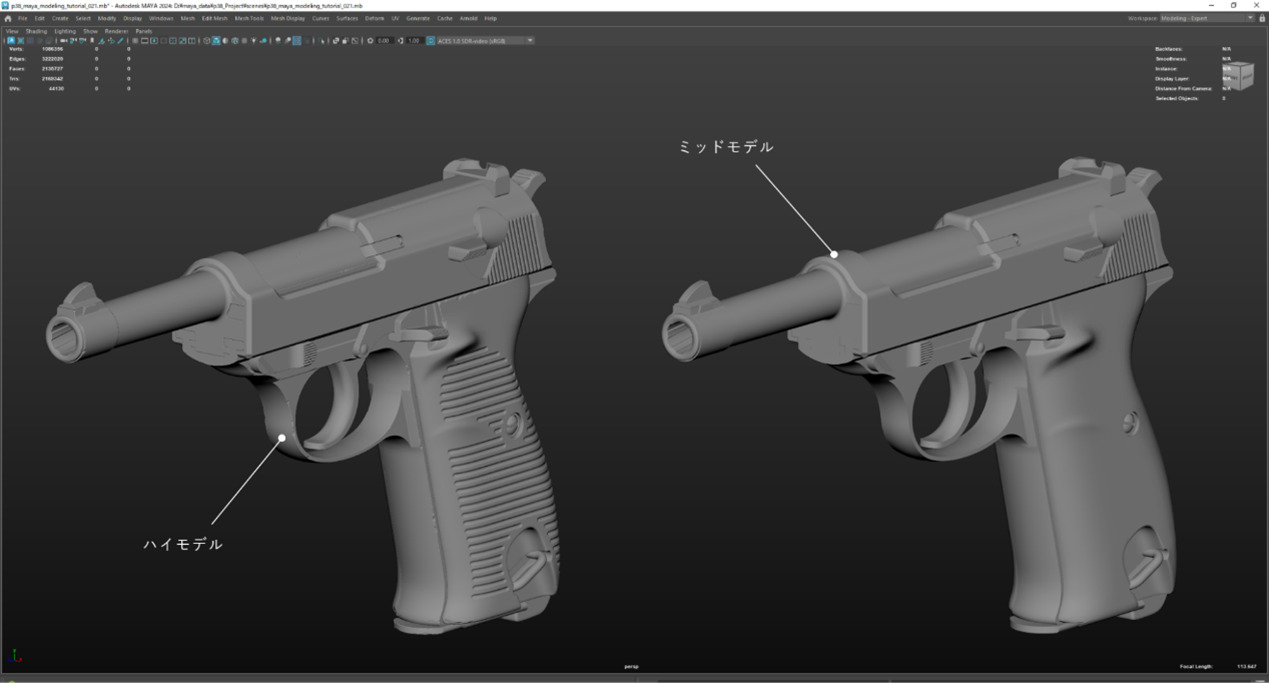Open the Arnold menu
This screenshot has height=683, width=1269.
tap(468, 18)
